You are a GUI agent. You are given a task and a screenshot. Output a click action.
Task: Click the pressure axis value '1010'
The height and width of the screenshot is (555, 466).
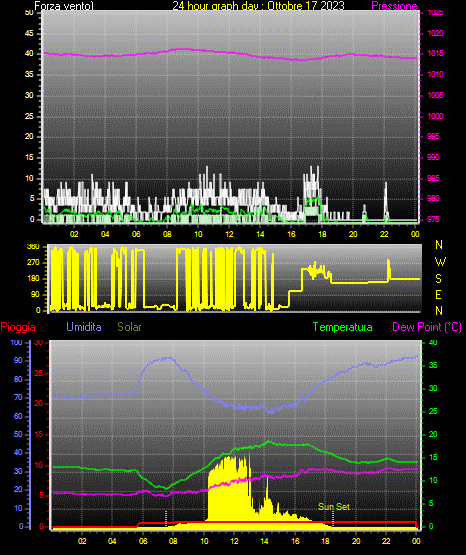click(435, 74)
